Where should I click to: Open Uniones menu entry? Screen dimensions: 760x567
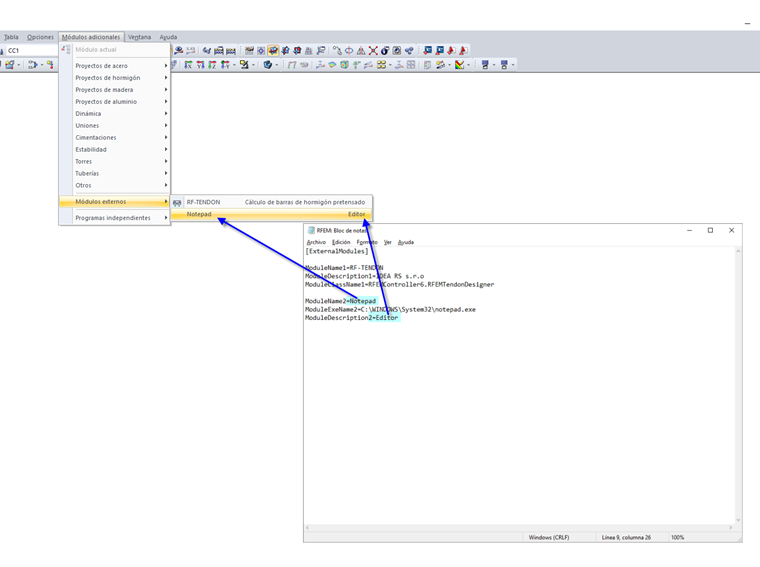point(114,126)
